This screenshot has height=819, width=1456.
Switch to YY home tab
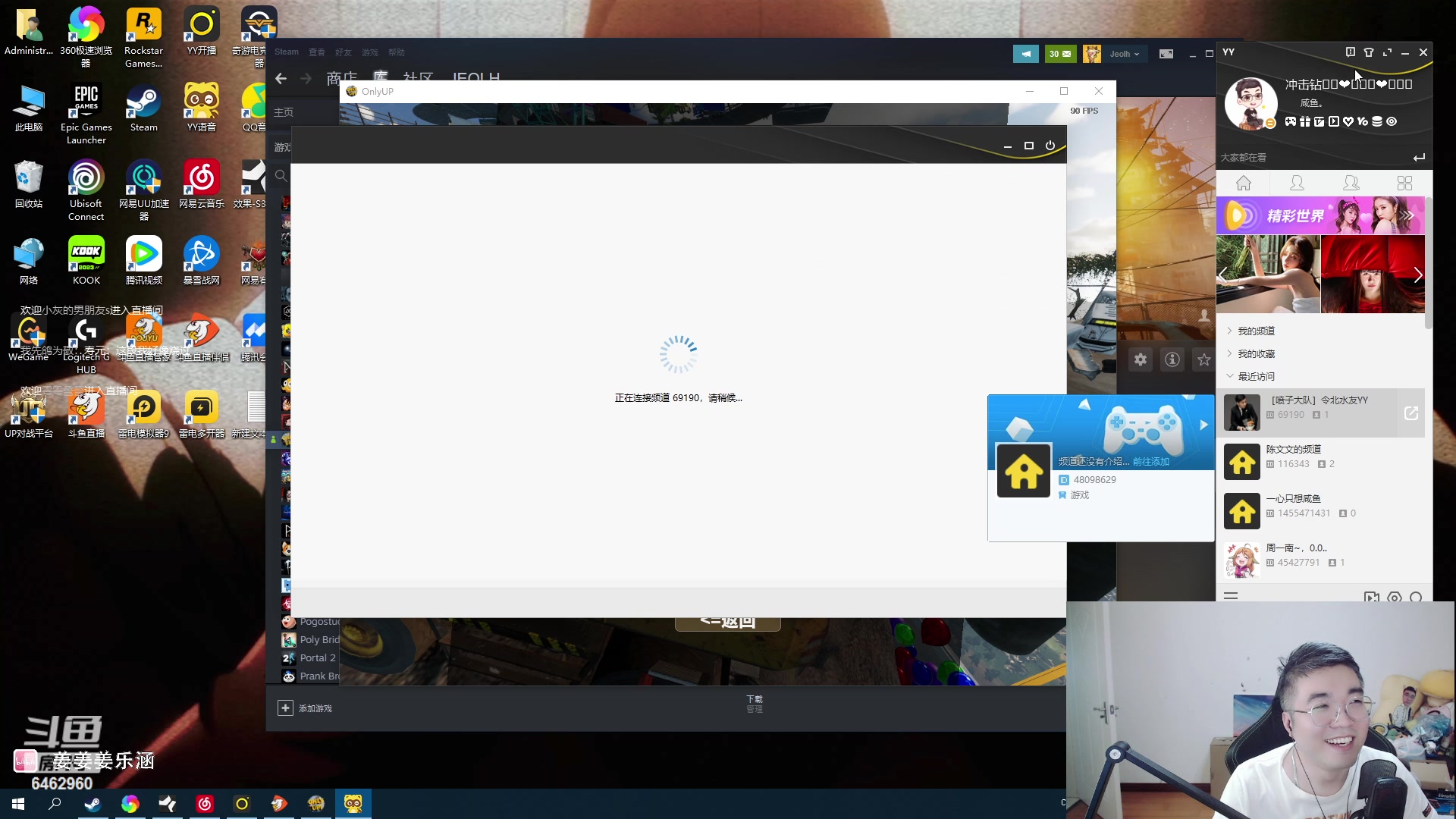click(1244, 183)
